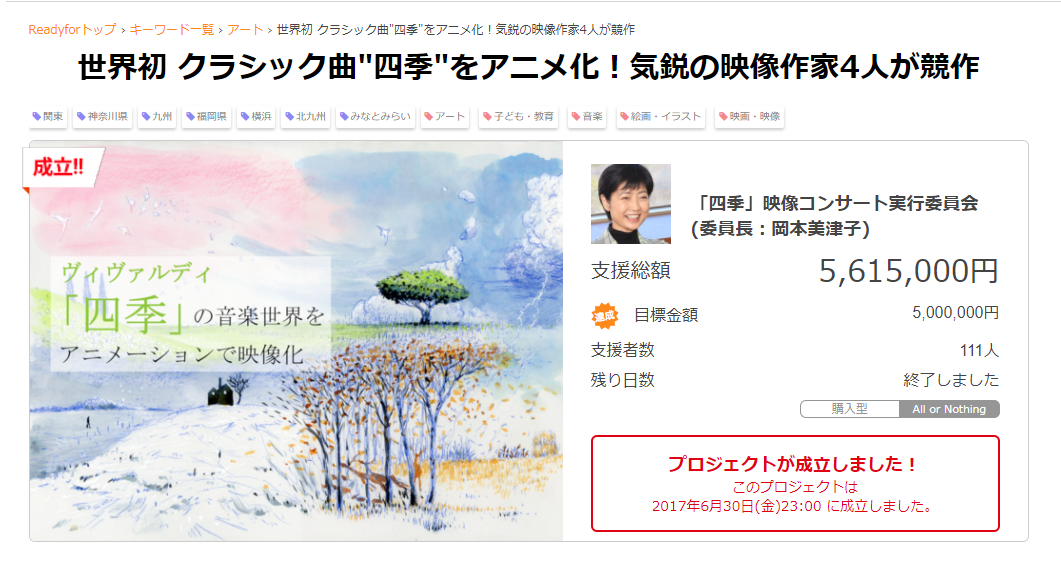This screenshot has width=1061, height=578.
Task: Go to Readyforトップ breadcrumb
Action: pos(72,30)
